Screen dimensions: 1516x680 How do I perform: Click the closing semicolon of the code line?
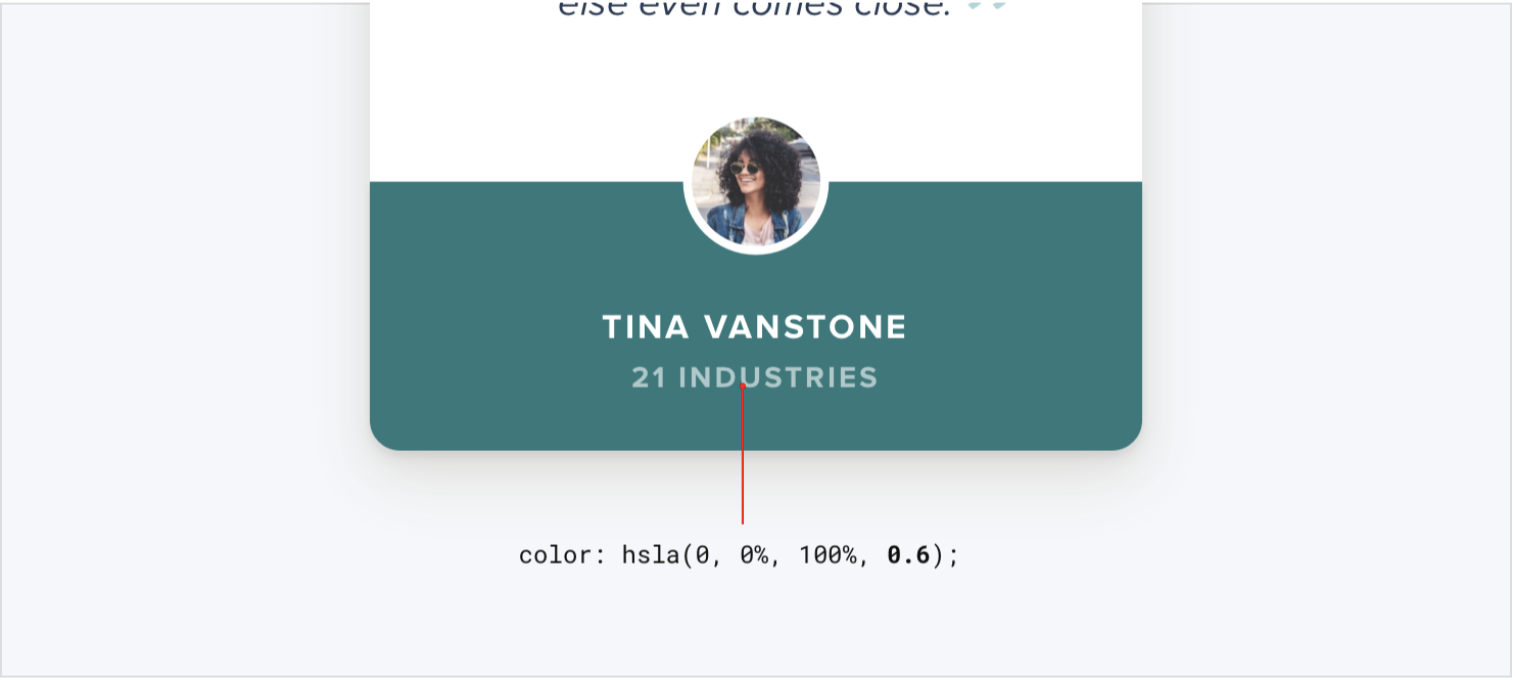click(x=953, y=555)
